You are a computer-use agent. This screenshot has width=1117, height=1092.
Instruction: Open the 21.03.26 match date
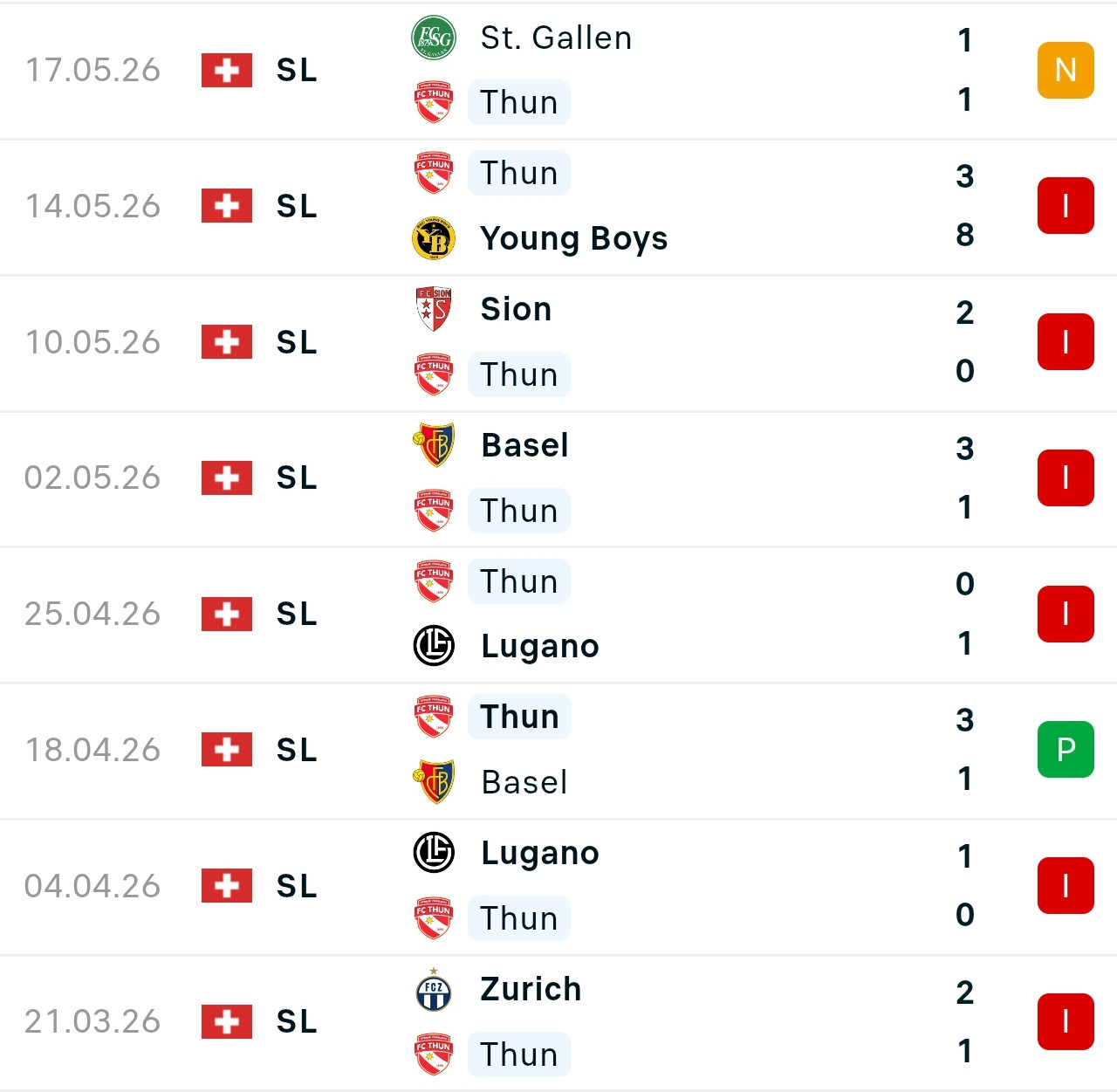point(93,1021)
